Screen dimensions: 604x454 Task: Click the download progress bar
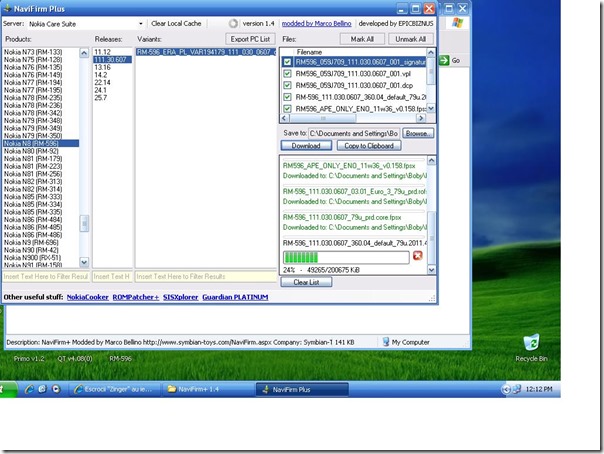click(346, 257)
